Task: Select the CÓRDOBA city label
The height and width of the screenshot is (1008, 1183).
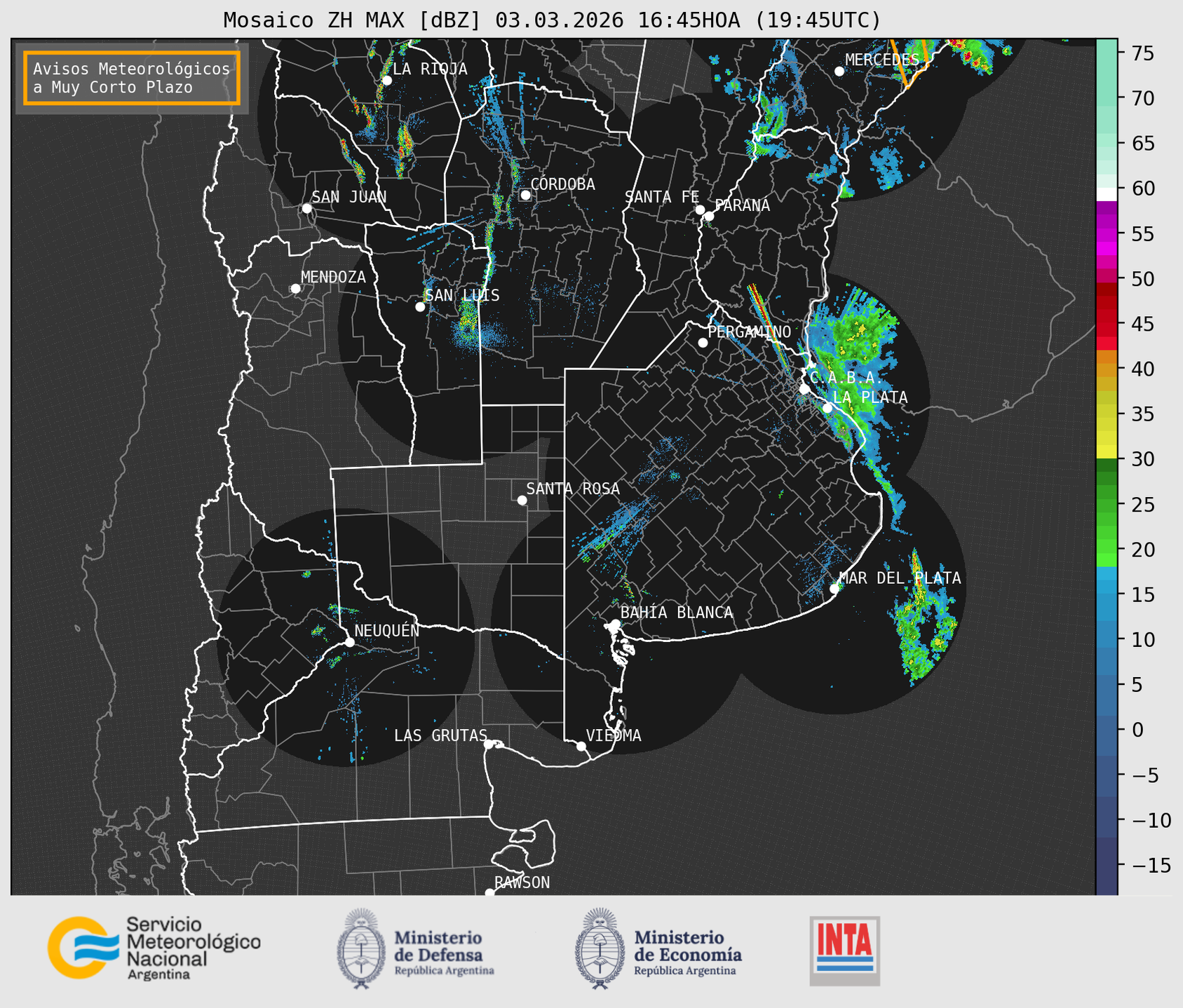Action: pyautogui.click(x=562, y=184)
